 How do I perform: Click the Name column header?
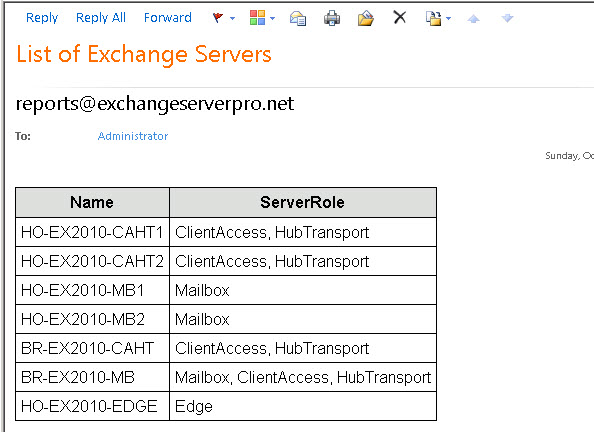coord(92,202)
